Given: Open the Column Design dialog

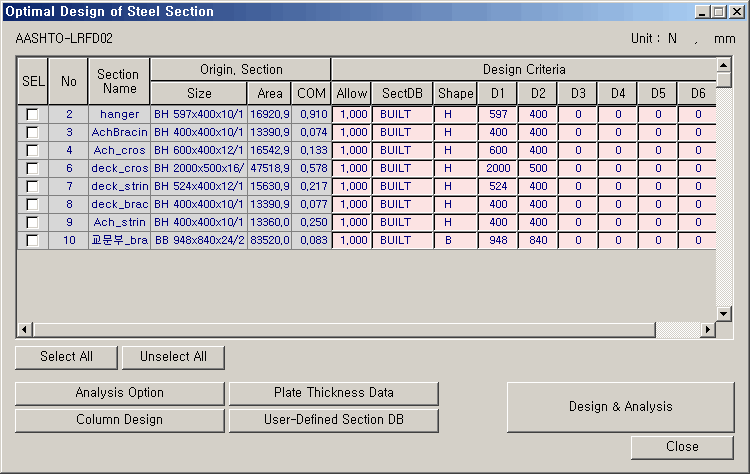Looking at the screenshot, I should point(120,420).
